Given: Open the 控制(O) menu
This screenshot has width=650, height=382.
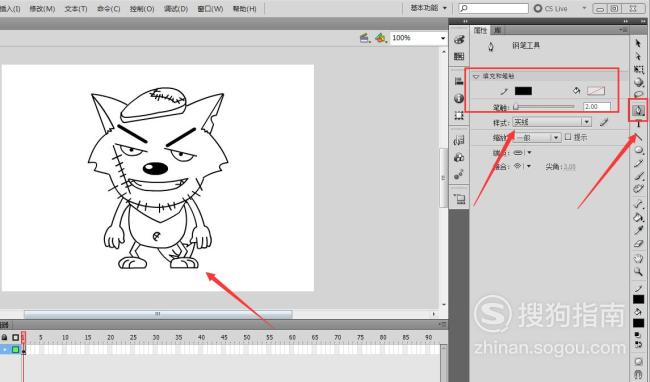Looking at the screenshot, I should [142, 8].
